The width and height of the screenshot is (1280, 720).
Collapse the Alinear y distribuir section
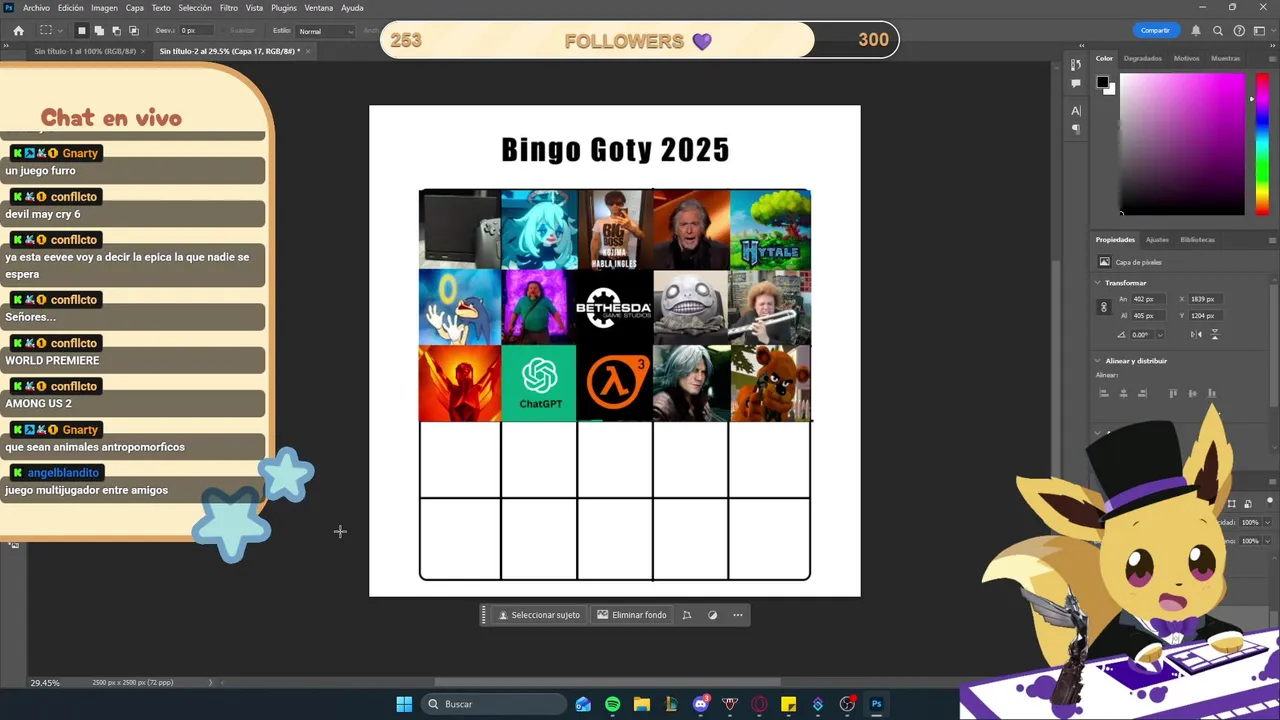point(1098,361)
